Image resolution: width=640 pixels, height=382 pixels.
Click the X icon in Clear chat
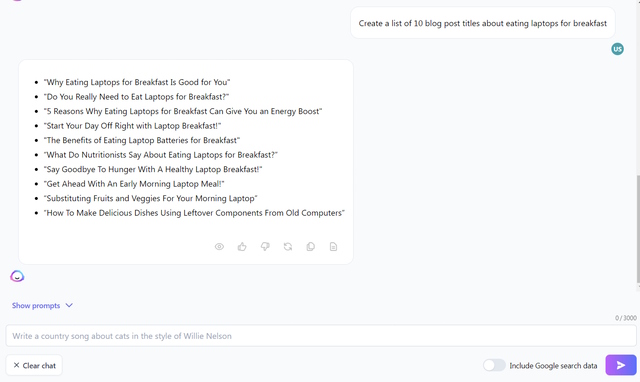coord(16,365)
